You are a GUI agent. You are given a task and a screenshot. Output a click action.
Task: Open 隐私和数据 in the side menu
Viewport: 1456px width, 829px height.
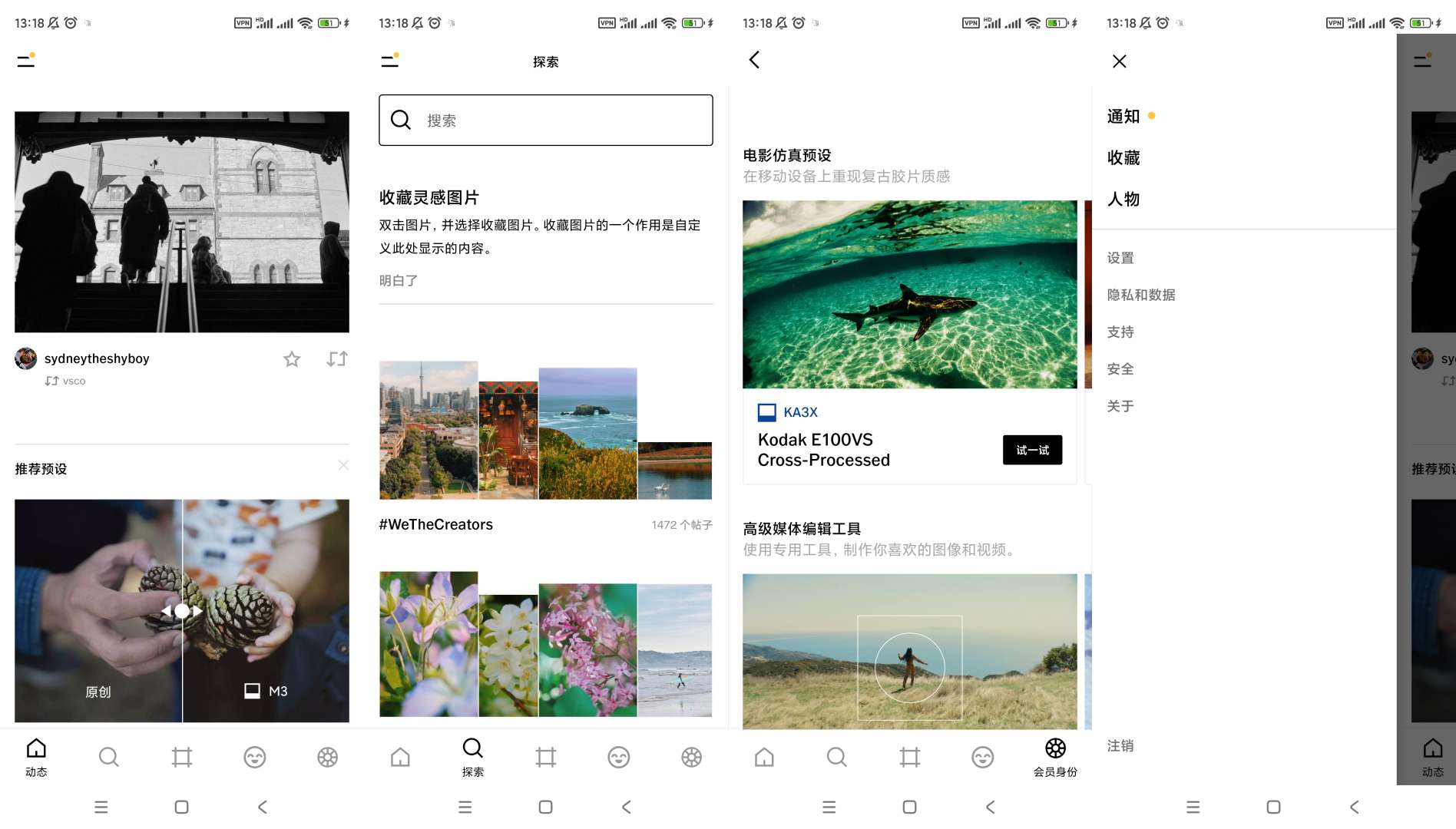tap(1141, 296)
